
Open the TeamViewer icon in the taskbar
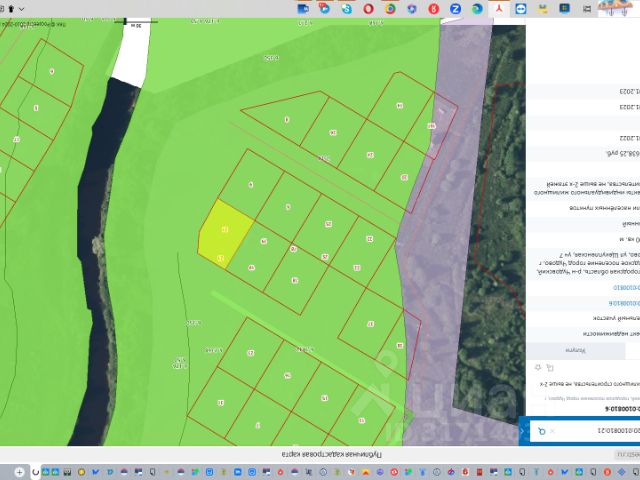point(521,9)
